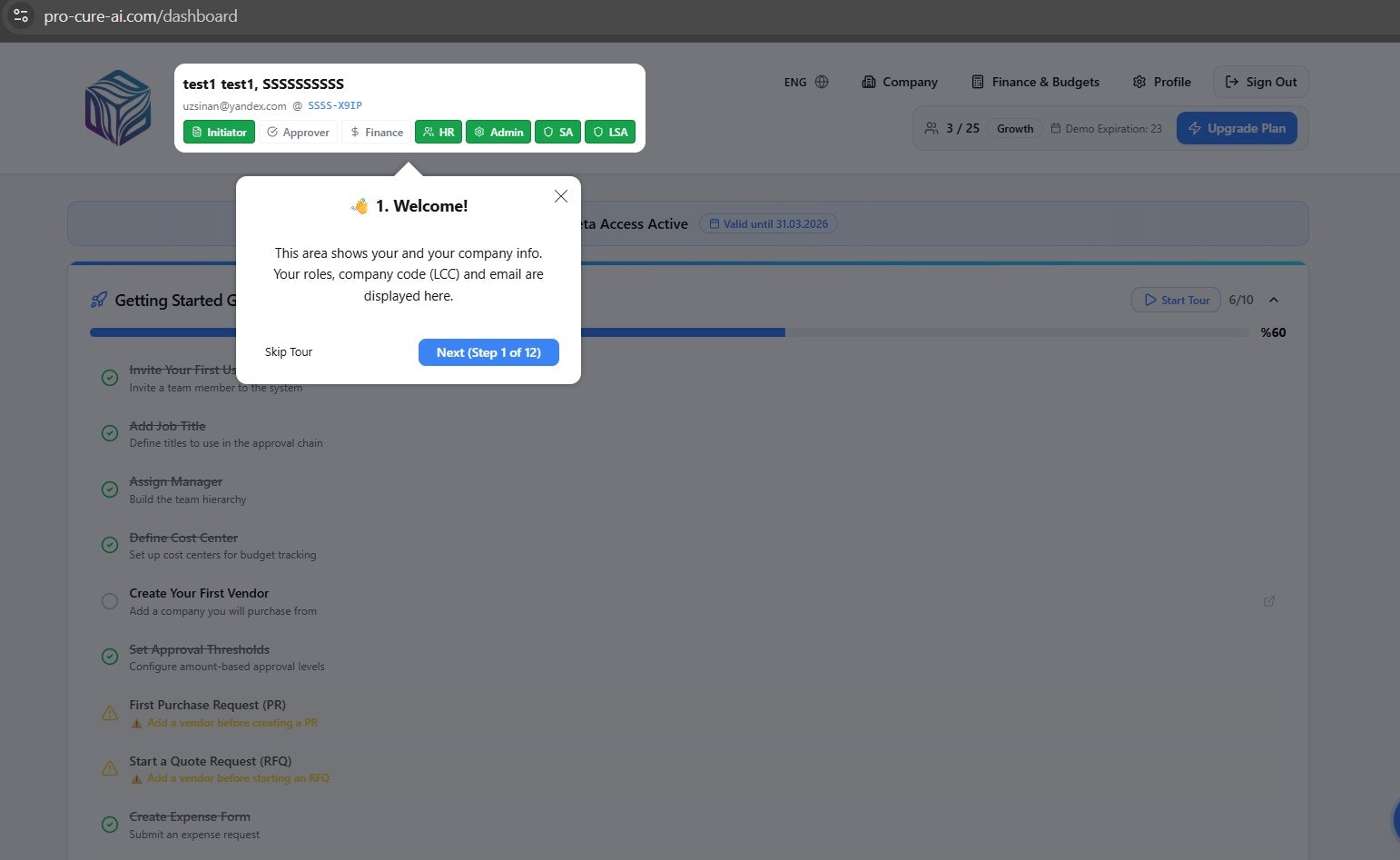Click the browser address bar URL

pos(141,16)
